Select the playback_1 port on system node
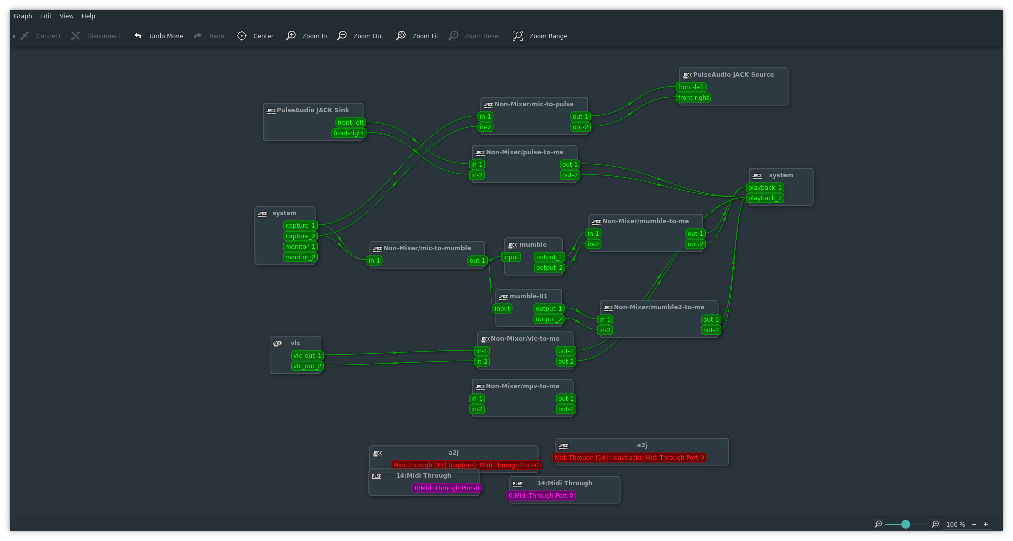 click(765, 187)
